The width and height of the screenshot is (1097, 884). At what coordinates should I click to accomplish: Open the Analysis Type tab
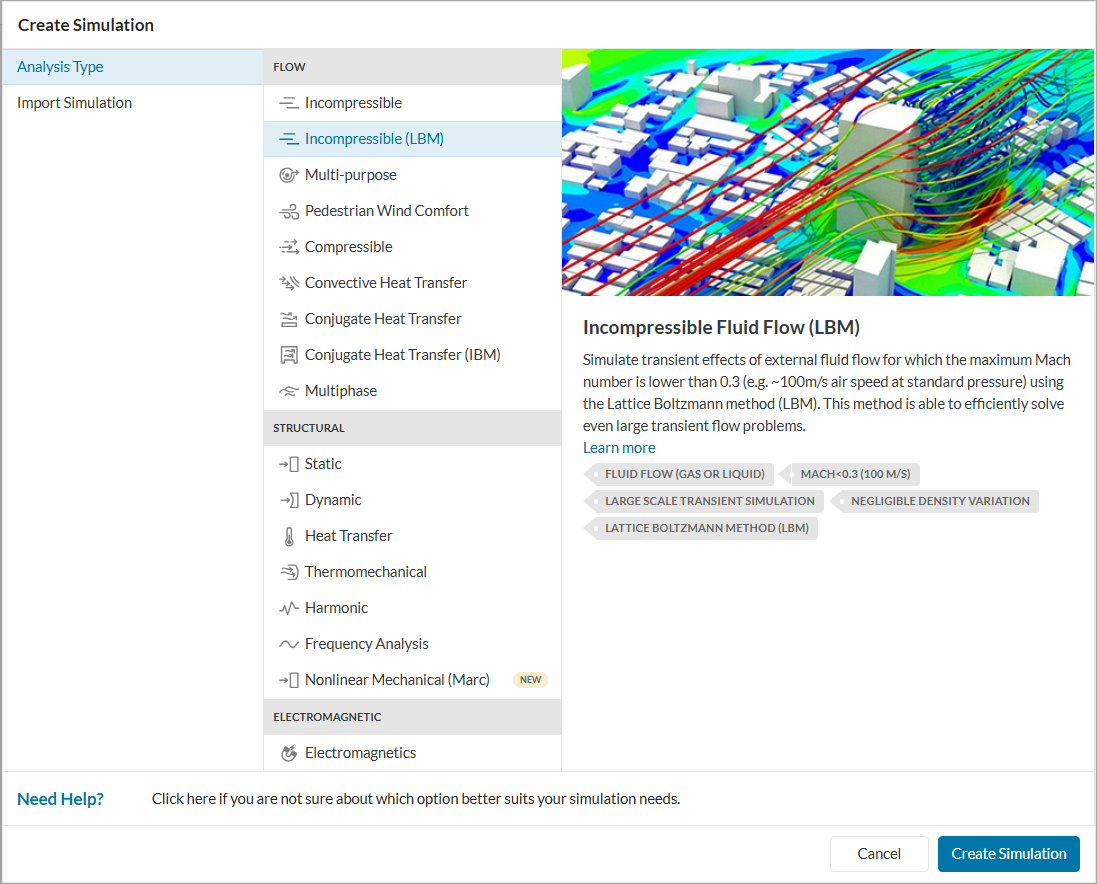[x=60, y=67]
